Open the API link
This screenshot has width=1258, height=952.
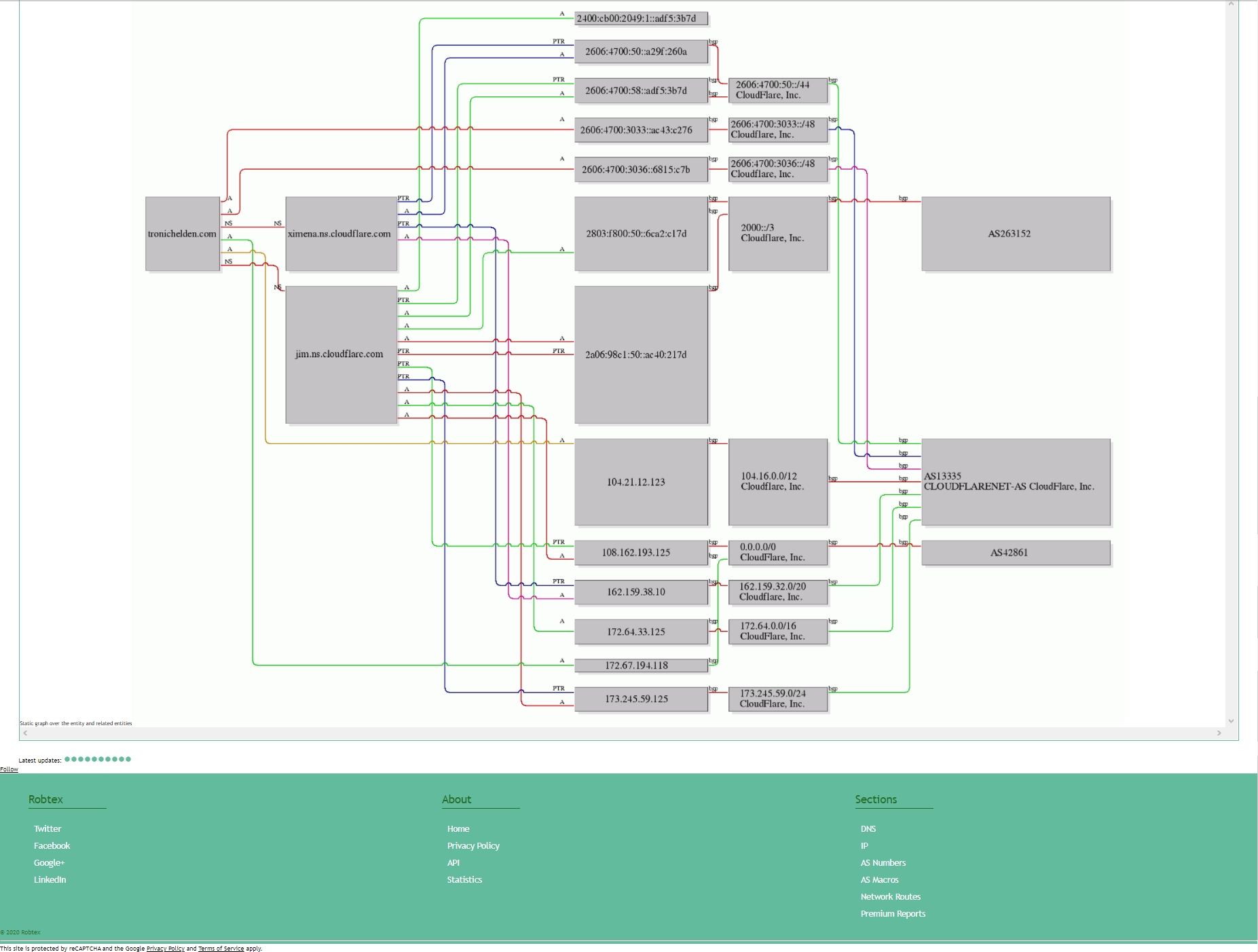(x=454, y=863)
